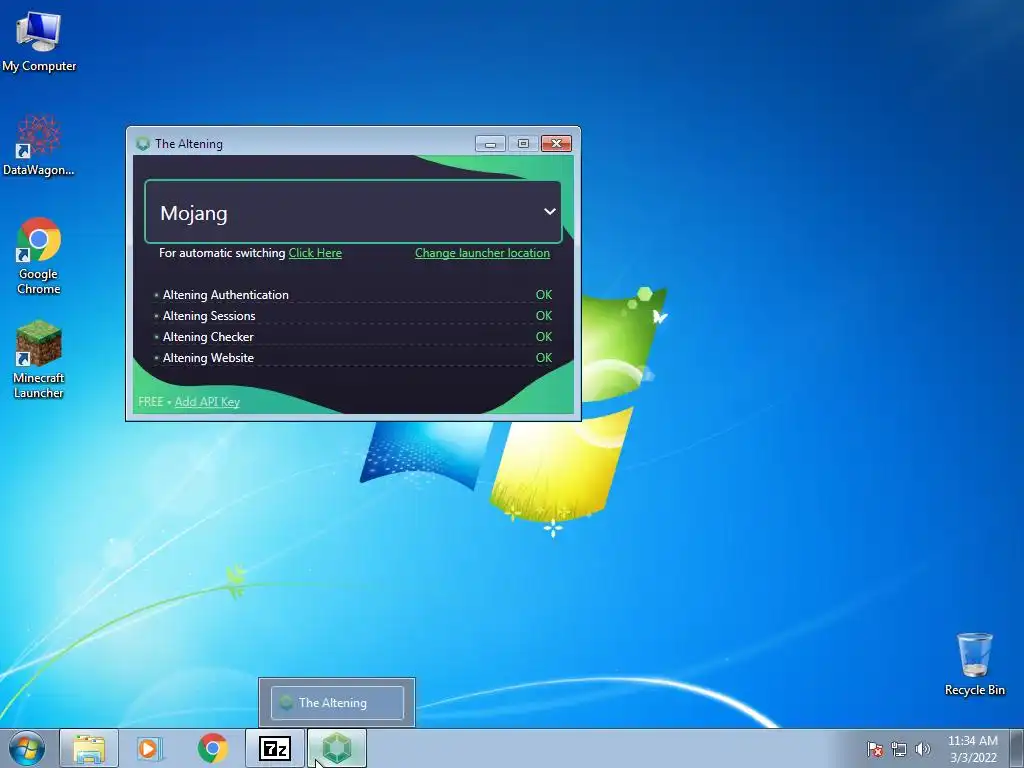Image resolution: width=1024 pixels, height=768 pixels.
Task: Open the My Computer desktop icon
Action: click(x=39, y=40)
